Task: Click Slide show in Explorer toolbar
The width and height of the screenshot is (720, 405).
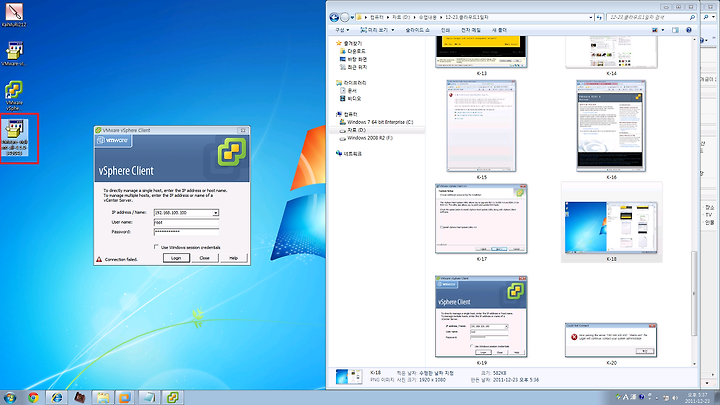Action: coord(417,30)
